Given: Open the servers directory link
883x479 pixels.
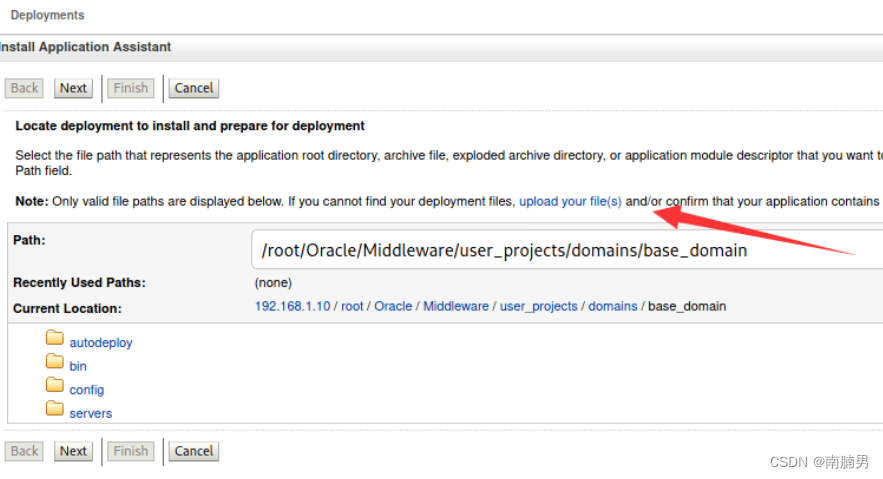Looking at the screenshot, I should click(91, 414).
